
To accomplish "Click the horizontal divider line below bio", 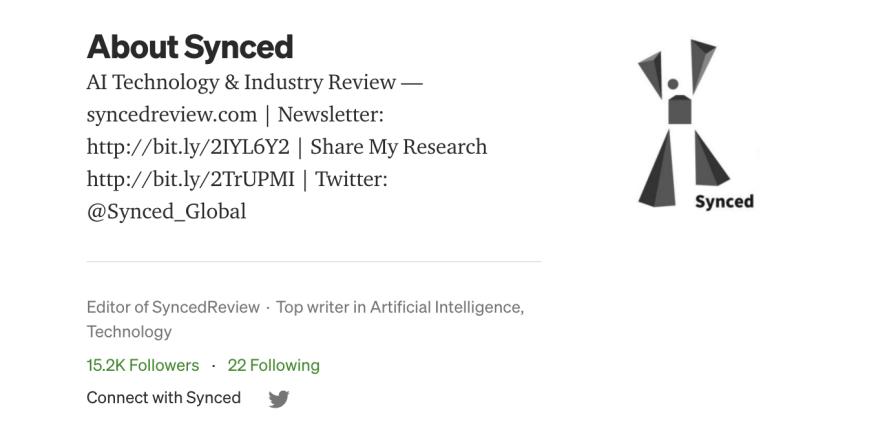I will 314,262.
